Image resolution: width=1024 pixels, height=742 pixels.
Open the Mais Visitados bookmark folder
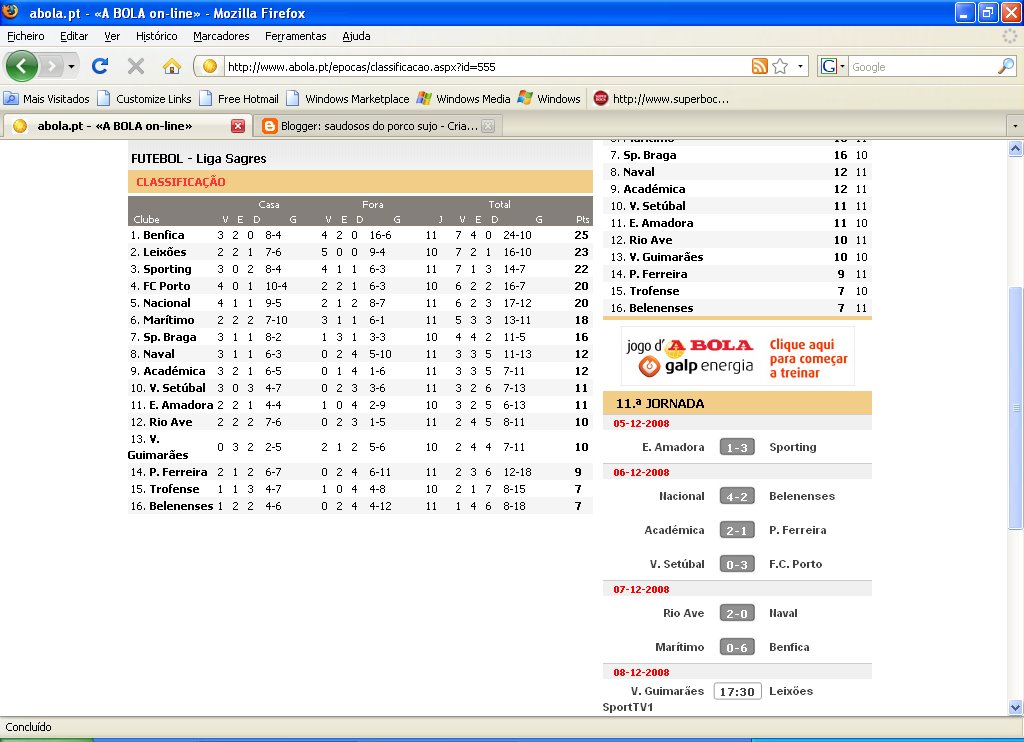pos(46,99)
